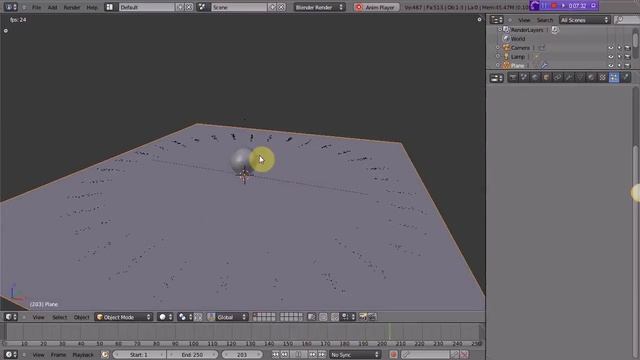Click the RenderLayers icon in outliner
The height and width of the screenshot is (360, 640).
[507, 30]
